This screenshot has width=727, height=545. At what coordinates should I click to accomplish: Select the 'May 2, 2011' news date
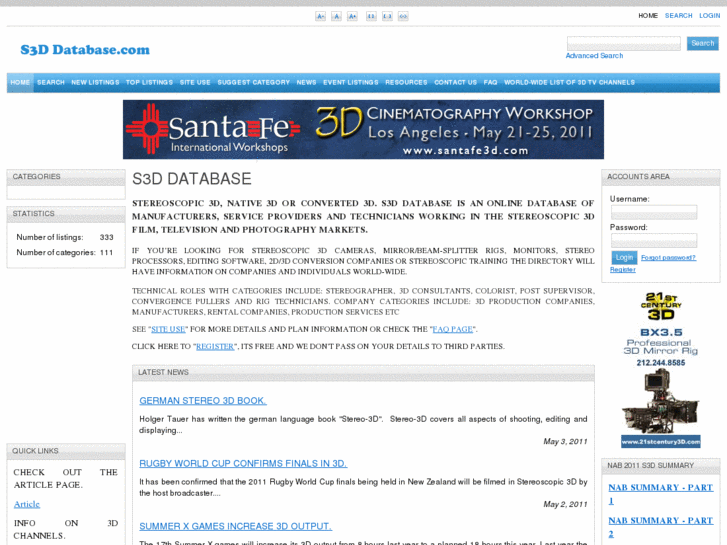(x=565, y=504)
